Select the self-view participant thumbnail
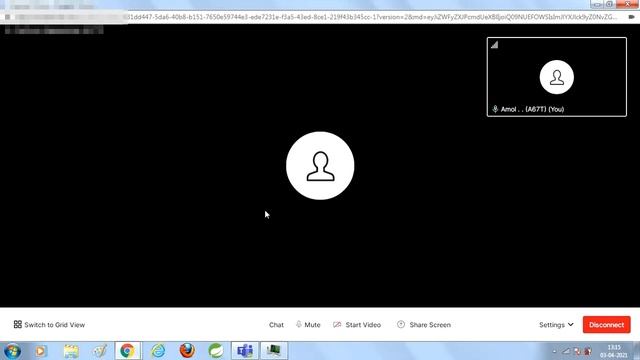640x360 pixels. click(x=557, y=77)
